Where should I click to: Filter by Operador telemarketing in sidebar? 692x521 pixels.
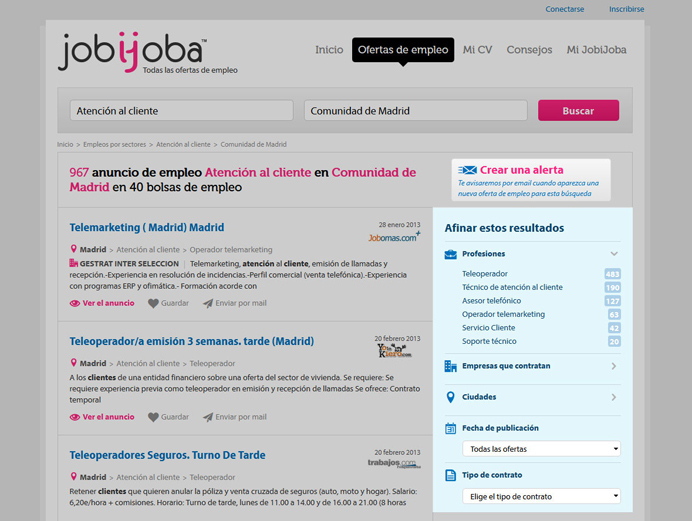tap(504, 315)
